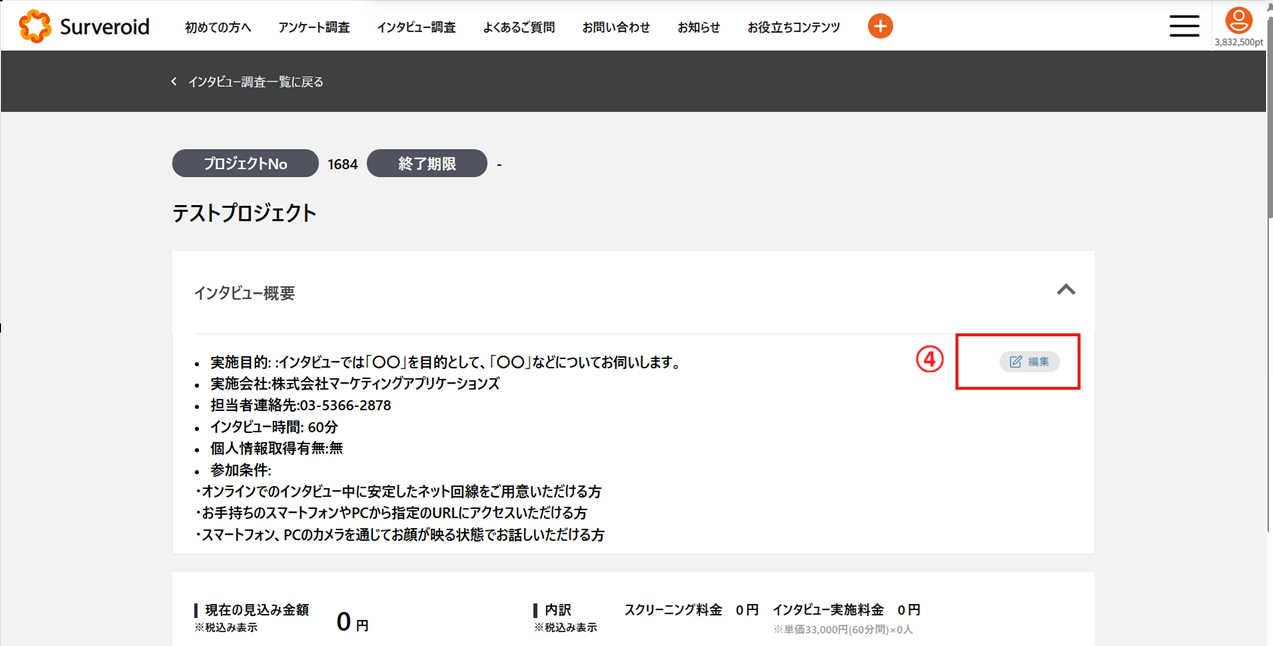Go to お問い合わせ in the navigation
Screen dimensions: 1273x646
pyautogui.click(x=616, y=28)
